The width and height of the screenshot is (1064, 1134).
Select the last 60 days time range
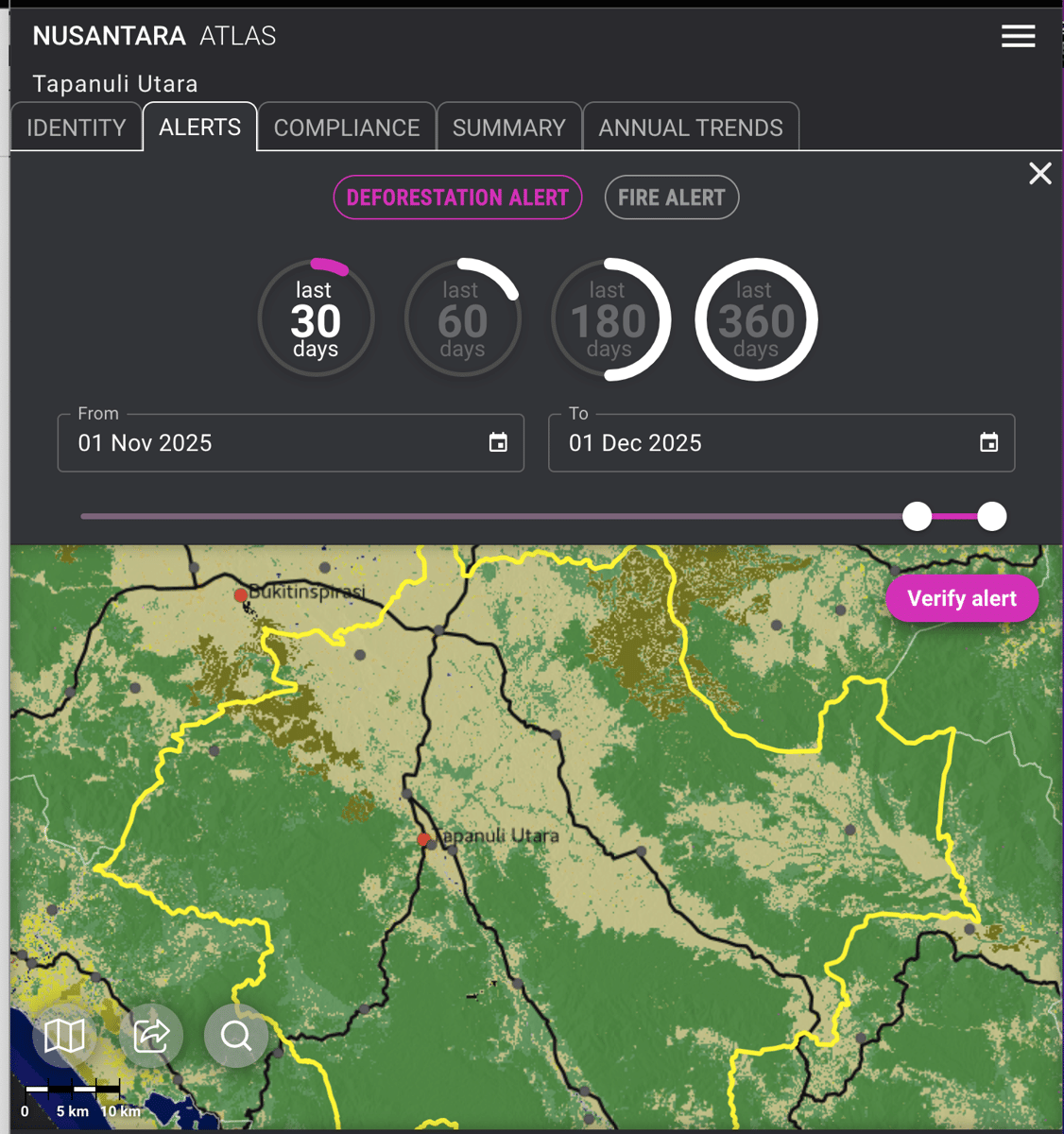(x=462, y=318)
